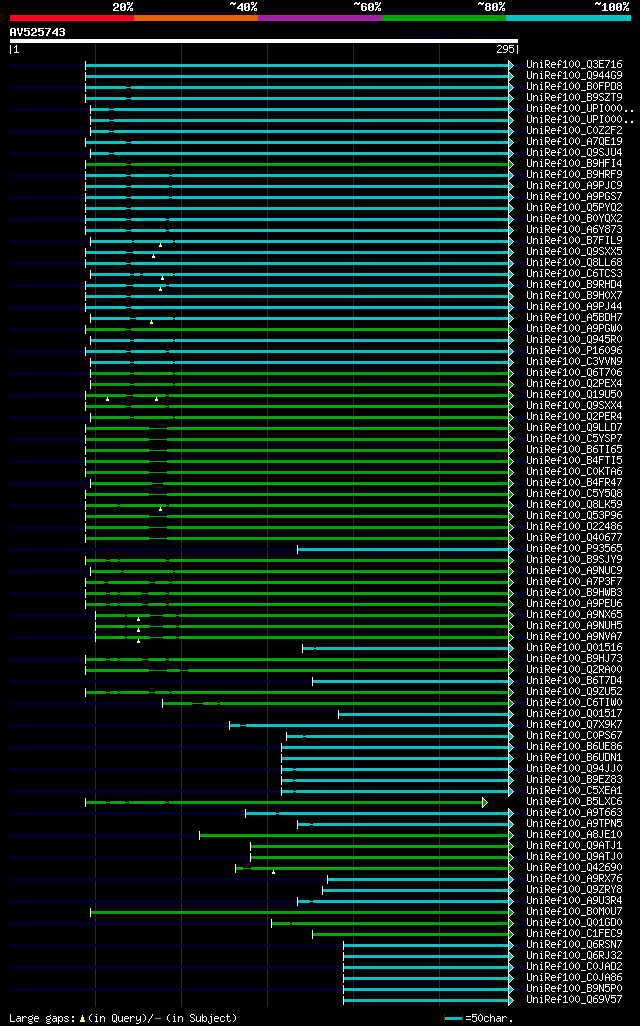The height and width of the screenshot is (1026, 640).
Task: Click the query end position 295 label
Action: [505, 49]
